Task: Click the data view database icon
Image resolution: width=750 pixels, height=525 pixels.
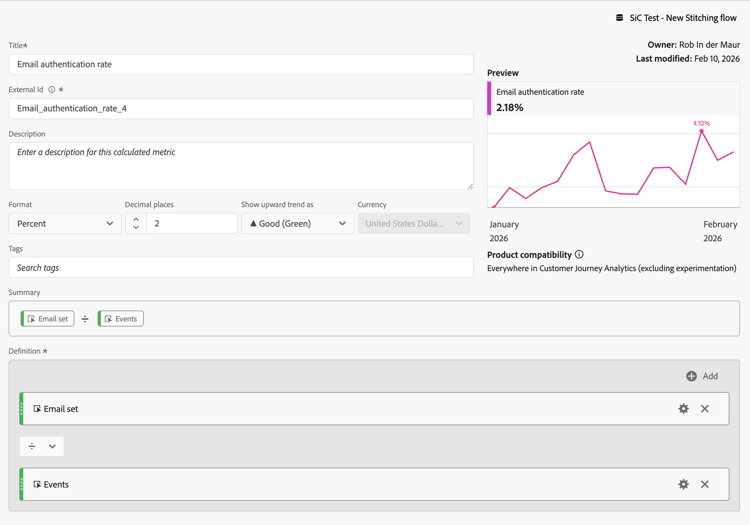Action: point(619,18)
